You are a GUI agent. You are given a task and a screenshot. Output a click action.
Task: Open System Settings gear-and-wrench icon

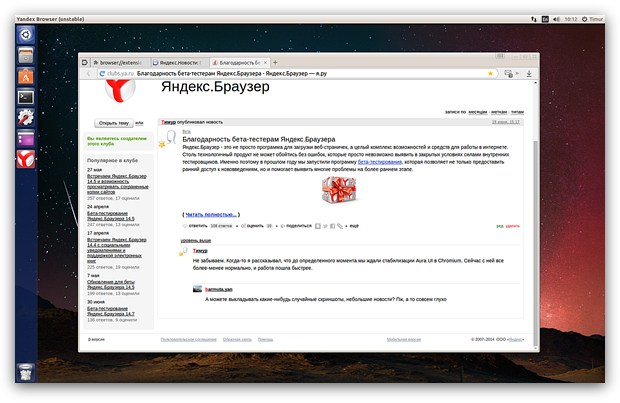[x=26, y=117]
